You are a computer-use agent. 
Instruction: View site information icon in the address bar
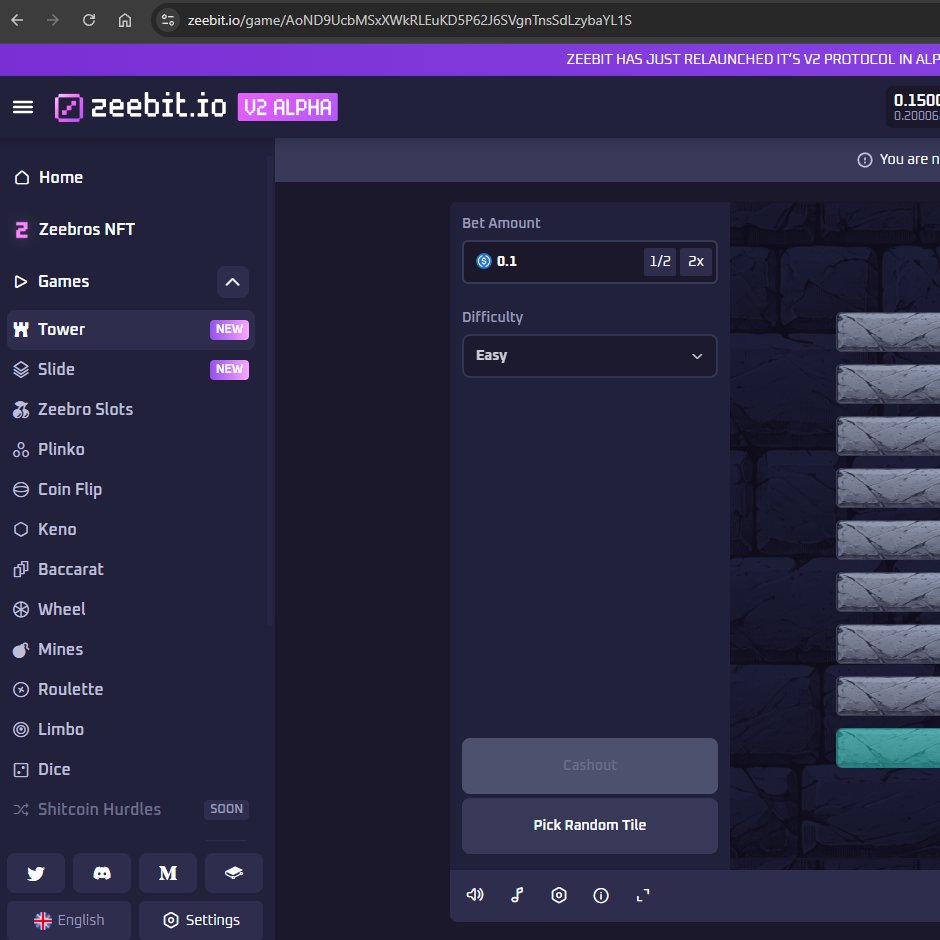(168, 20)
